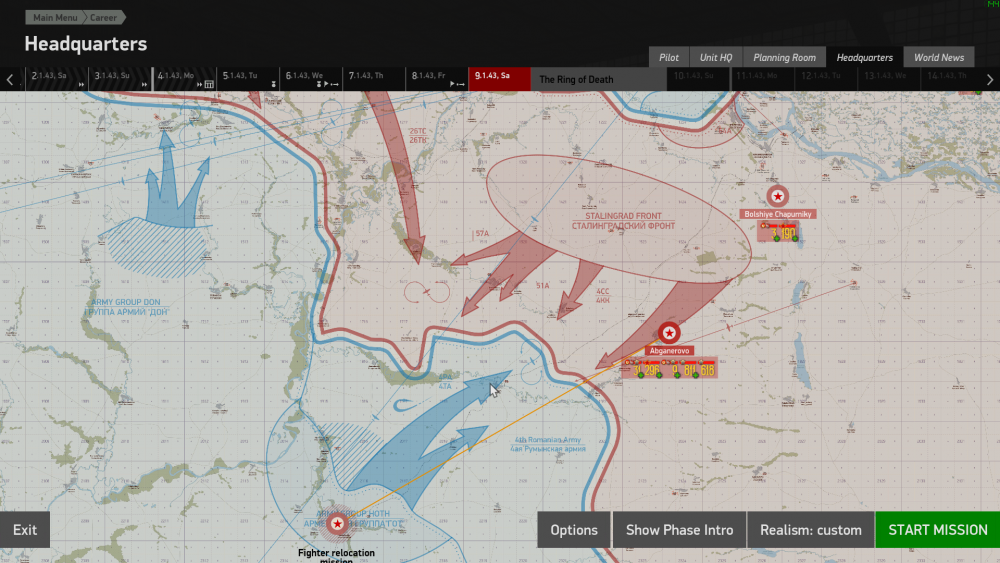Click the red mission waypoint marker east of Abganerovo
1000x563 pixels.
coord(853,283)
